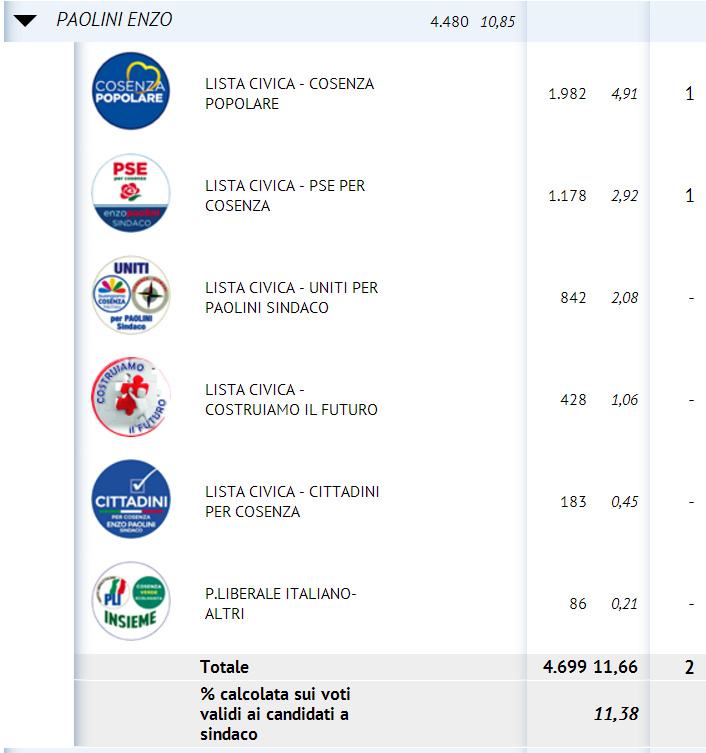Select the PAOLINI ENZO candidate name
Screen dimensions: 706x753
pos(114,20)
